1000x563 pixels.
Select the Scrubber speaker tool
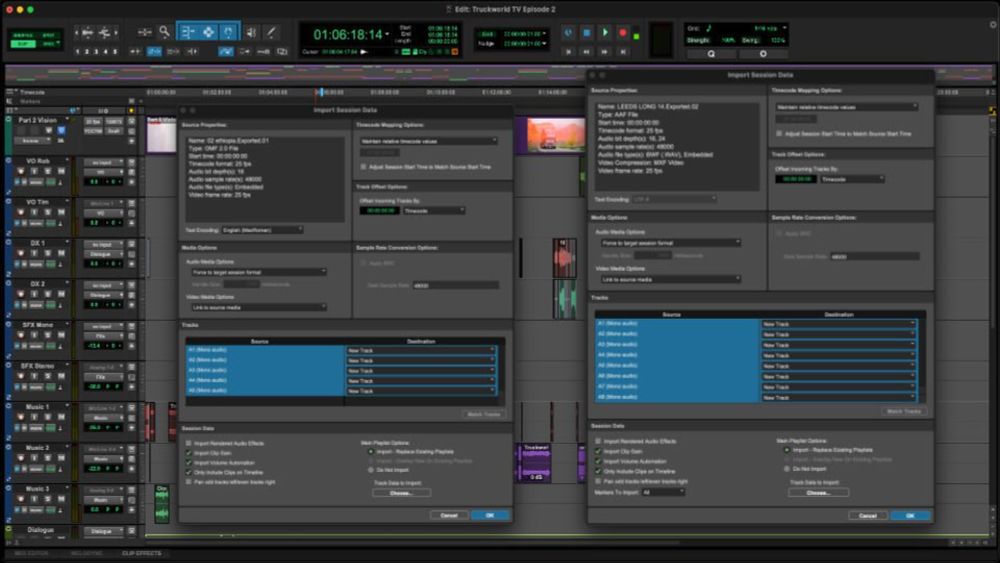251,32
